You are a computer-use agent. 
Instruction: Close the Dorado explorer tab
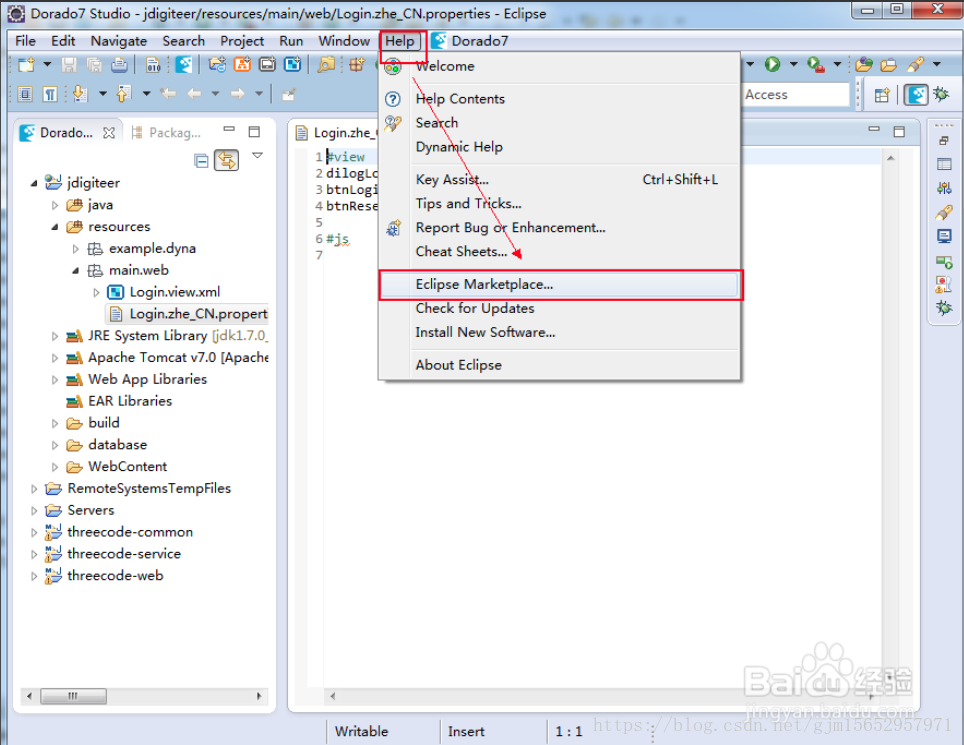(109, 133)
